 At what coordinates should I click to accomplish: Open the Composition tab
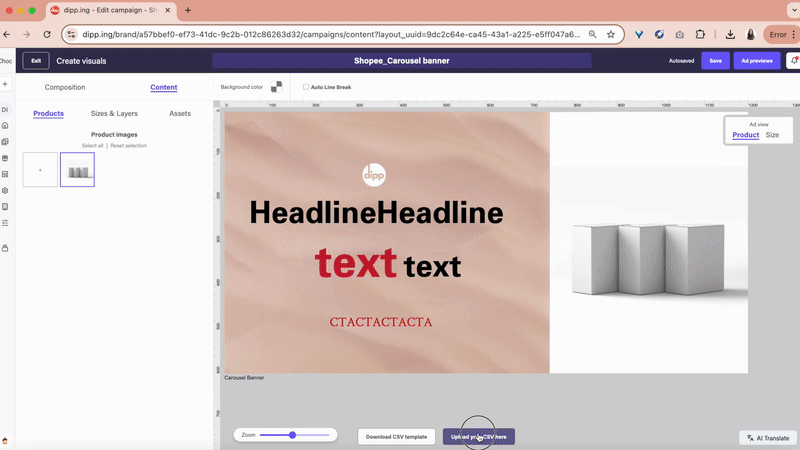click(65, 87)
